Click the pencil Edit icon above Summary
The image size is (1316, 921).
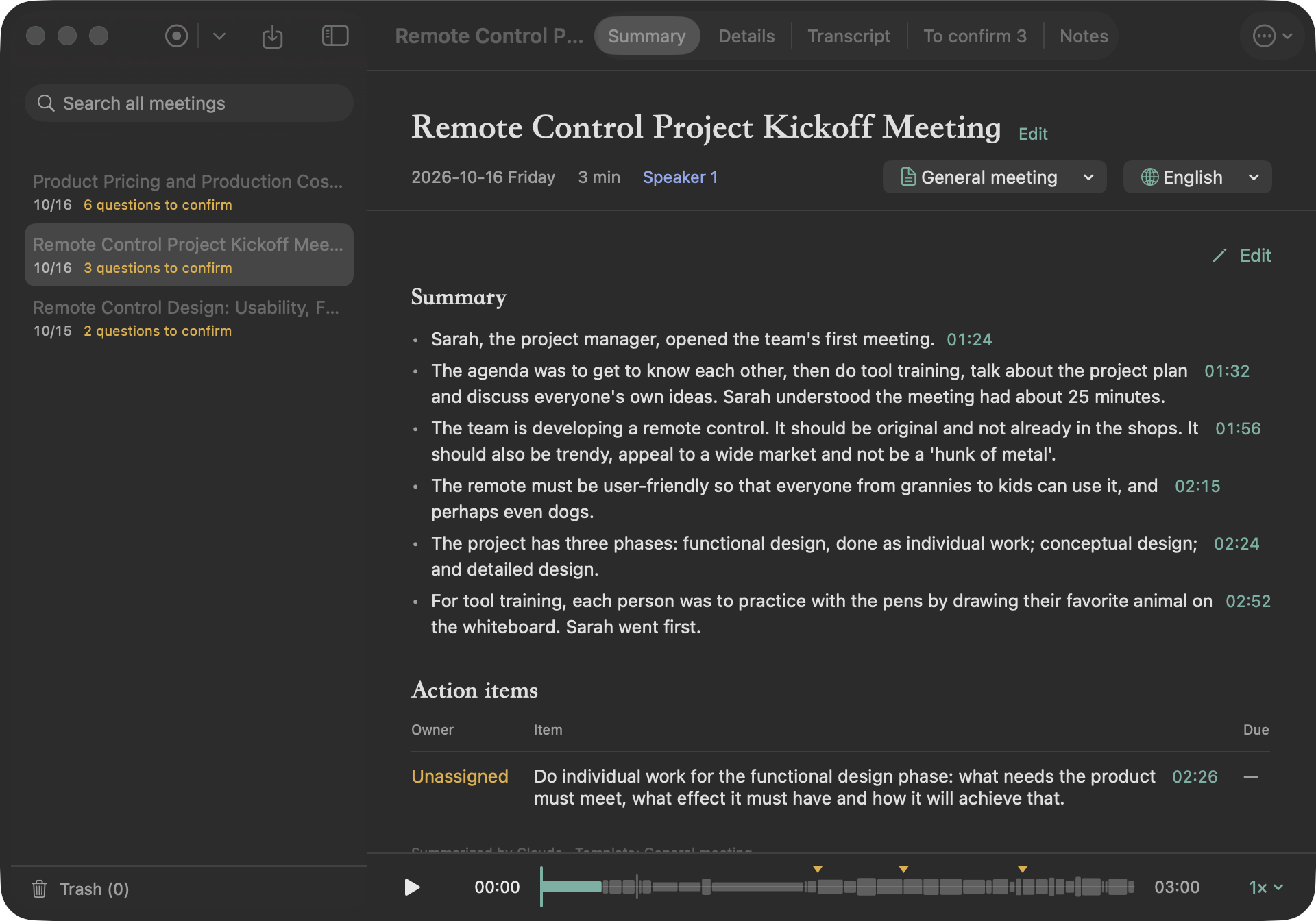(x=1219, y=256)
